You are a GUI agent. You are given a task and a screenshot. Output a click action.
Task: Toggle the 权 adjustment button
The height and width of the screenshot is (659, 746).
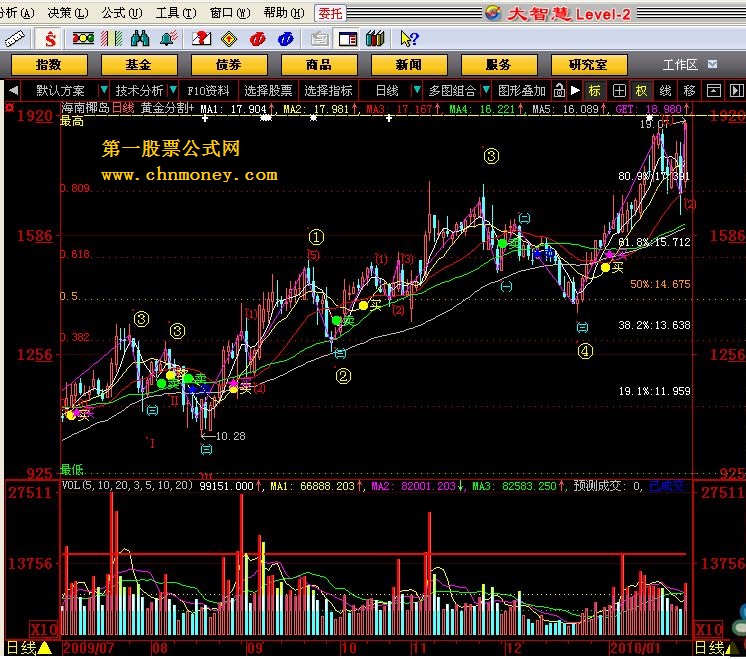[x=642, y=90]
